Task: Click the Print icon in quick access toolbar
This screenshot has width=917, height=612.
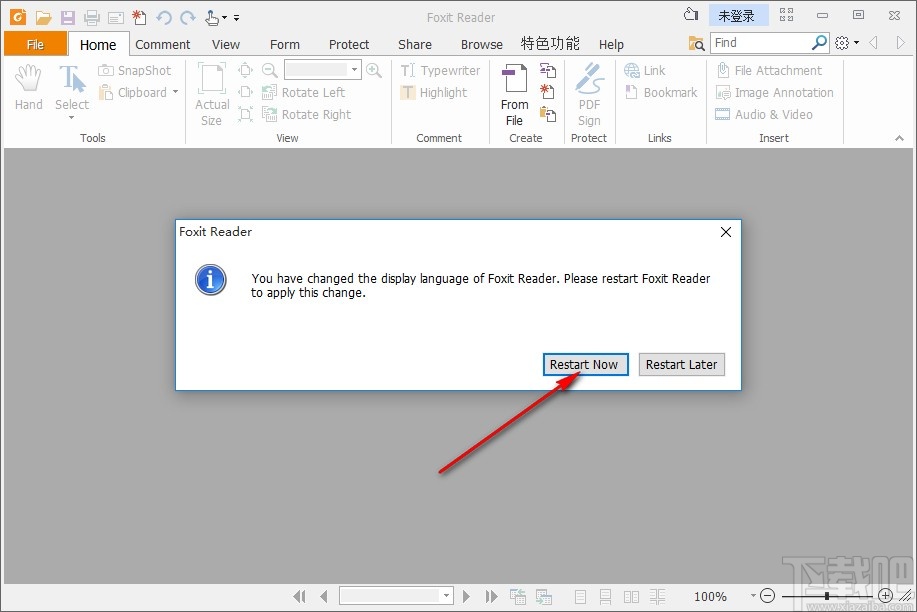Action: tap(92, 18)
